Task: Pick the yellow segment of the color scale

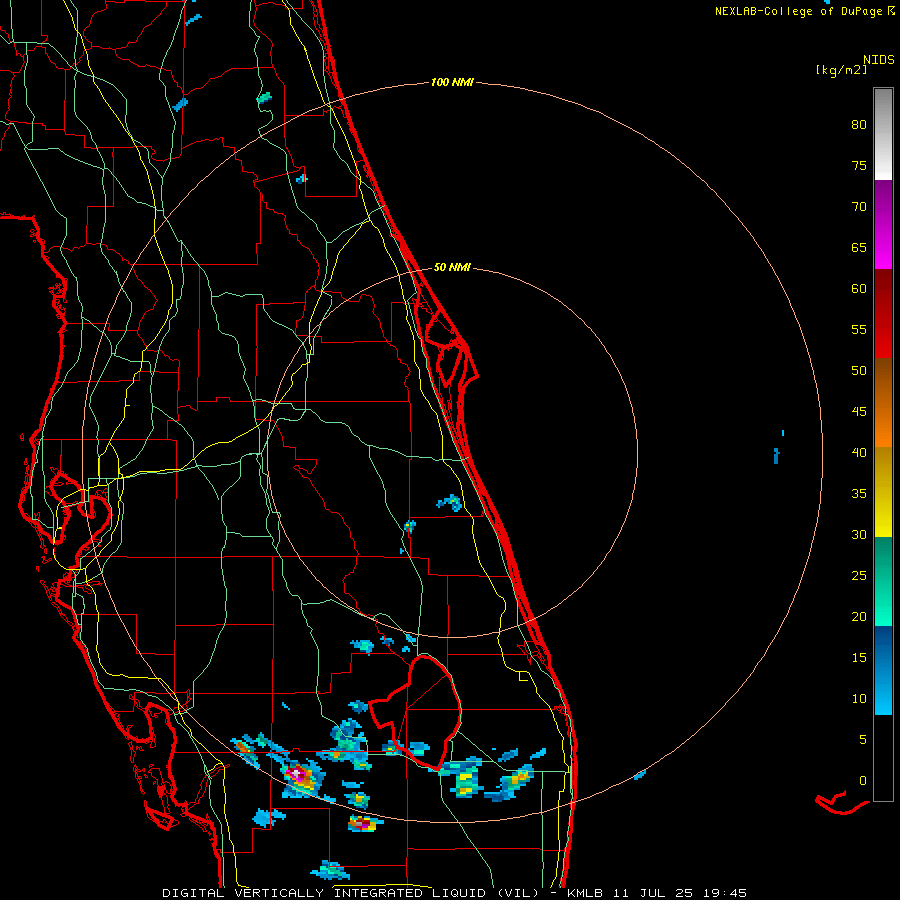Action: pos(883,492)
